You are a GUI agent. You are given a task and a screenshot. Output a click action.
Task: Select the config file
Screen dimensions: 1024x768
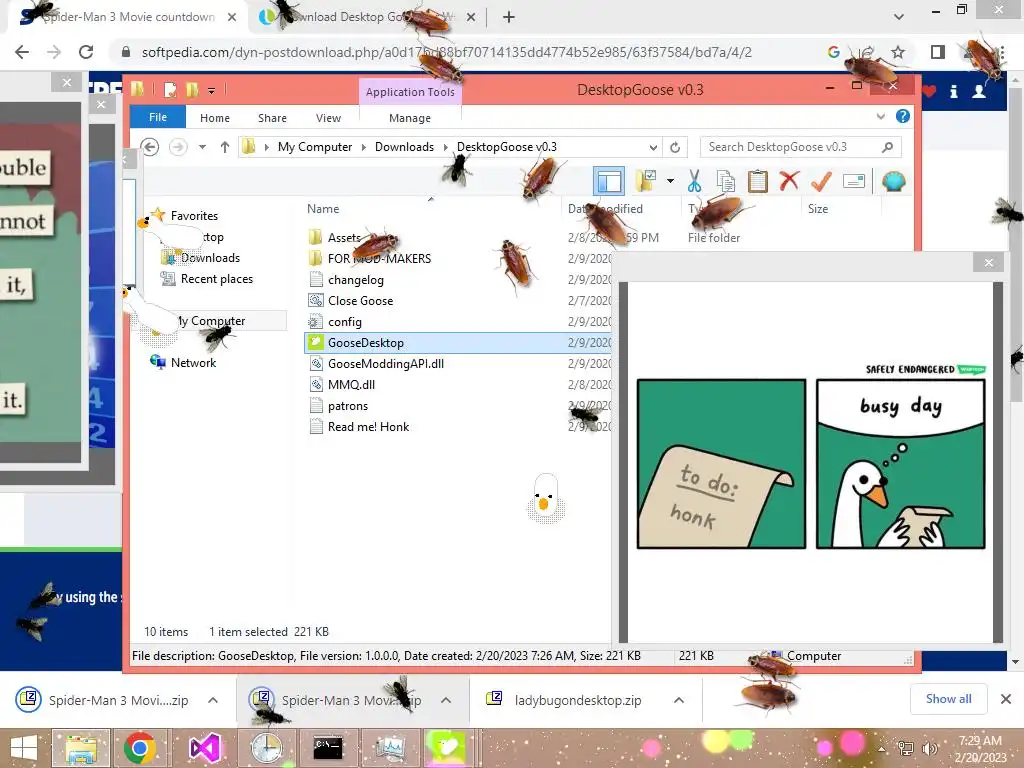pos(345,321)
